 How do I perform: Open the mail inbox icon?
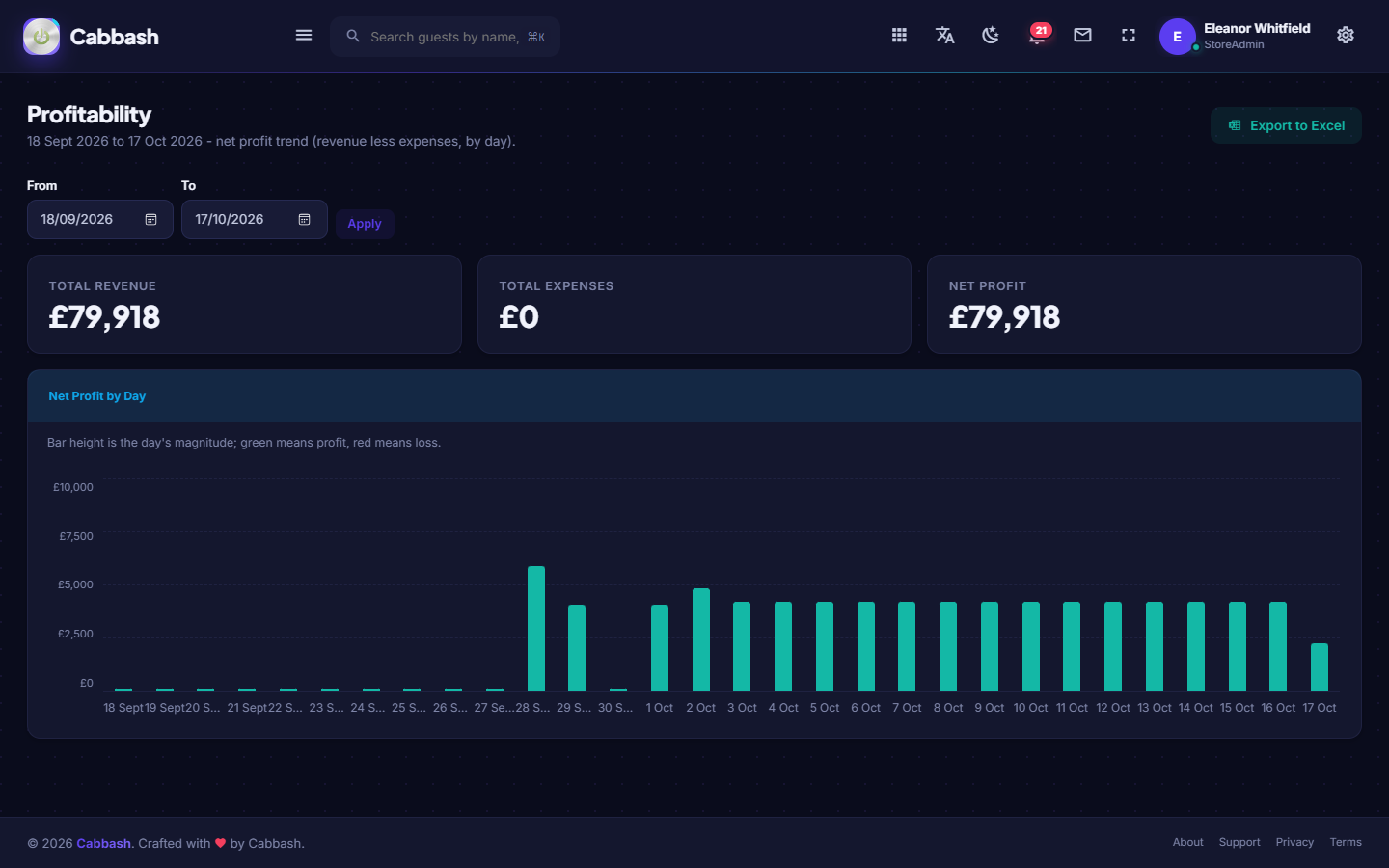pos(1083,36)
